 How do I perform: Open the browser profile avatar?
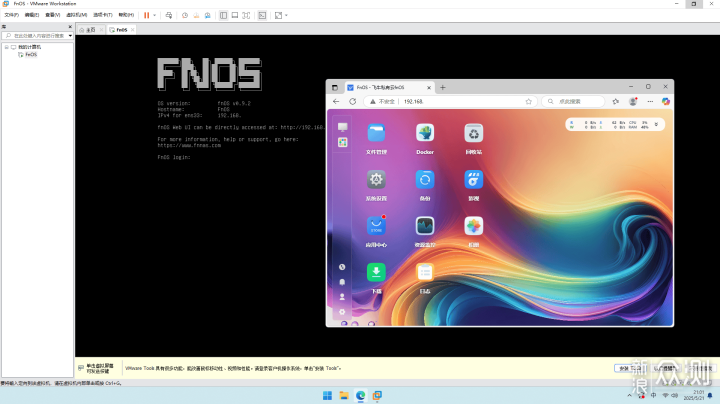pyautogui.click(x=633, y=101)
